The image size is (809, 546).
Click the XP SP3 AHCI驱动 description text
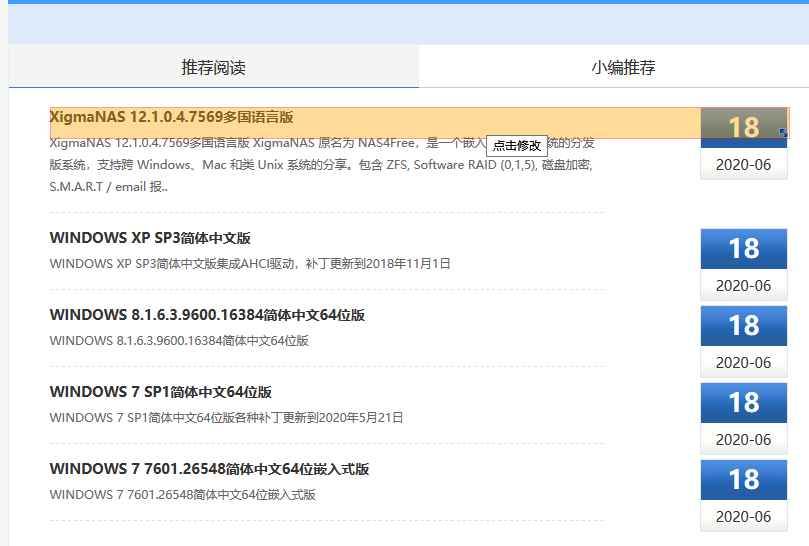click(x=250, y=263)
